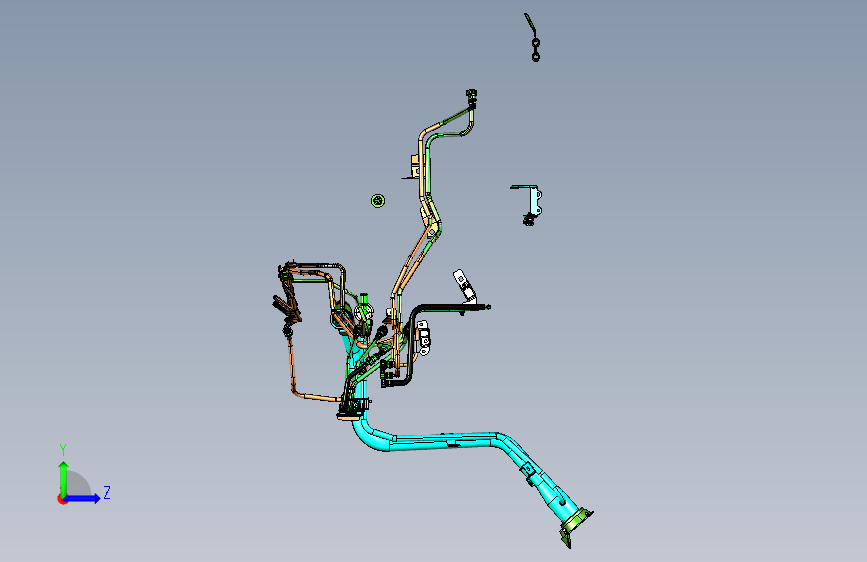867x562 pixels.
Task: Select the tilted white clip above the black hose
Action: pos(464,285)
